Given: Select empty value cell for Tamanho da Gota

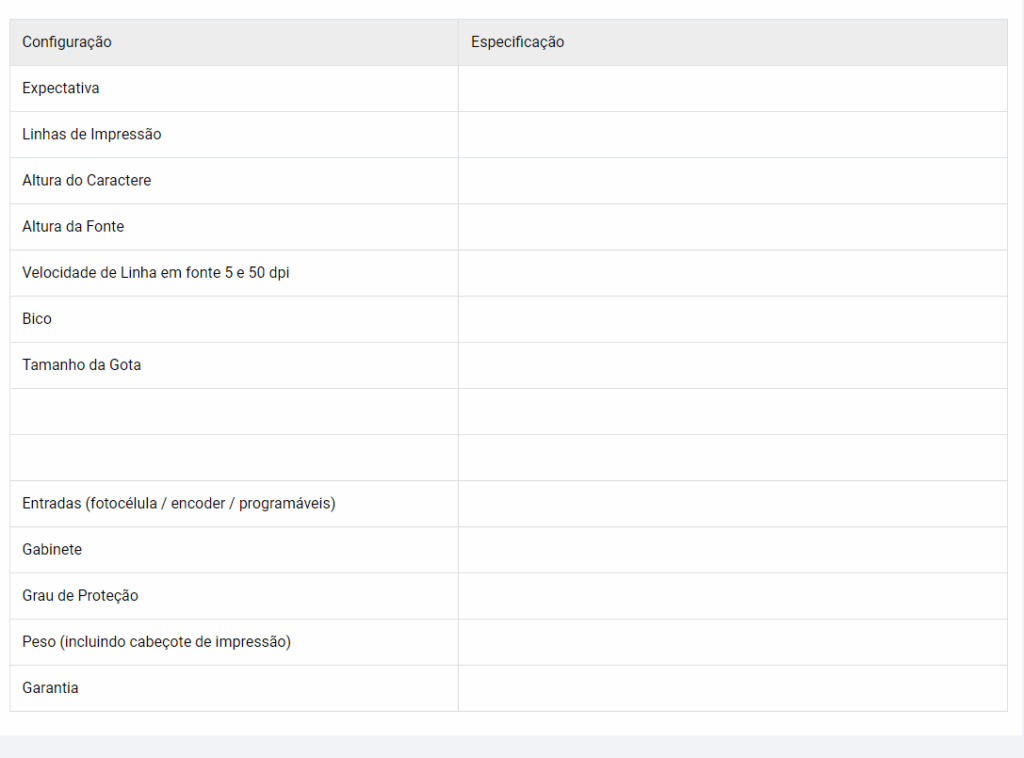Looking at the screenshot, I should [x=732, y=365].
